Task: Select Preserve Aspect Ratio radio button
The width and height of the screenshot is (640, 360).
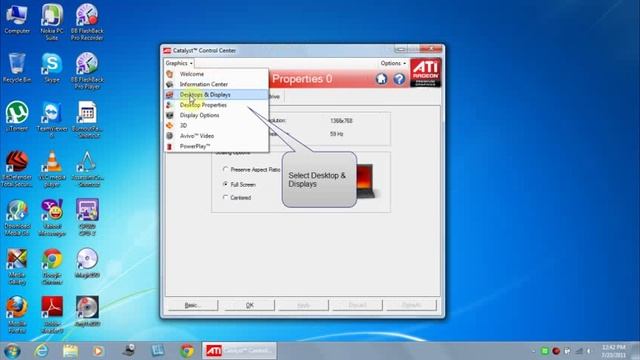Action: click(x=225, y=169)
